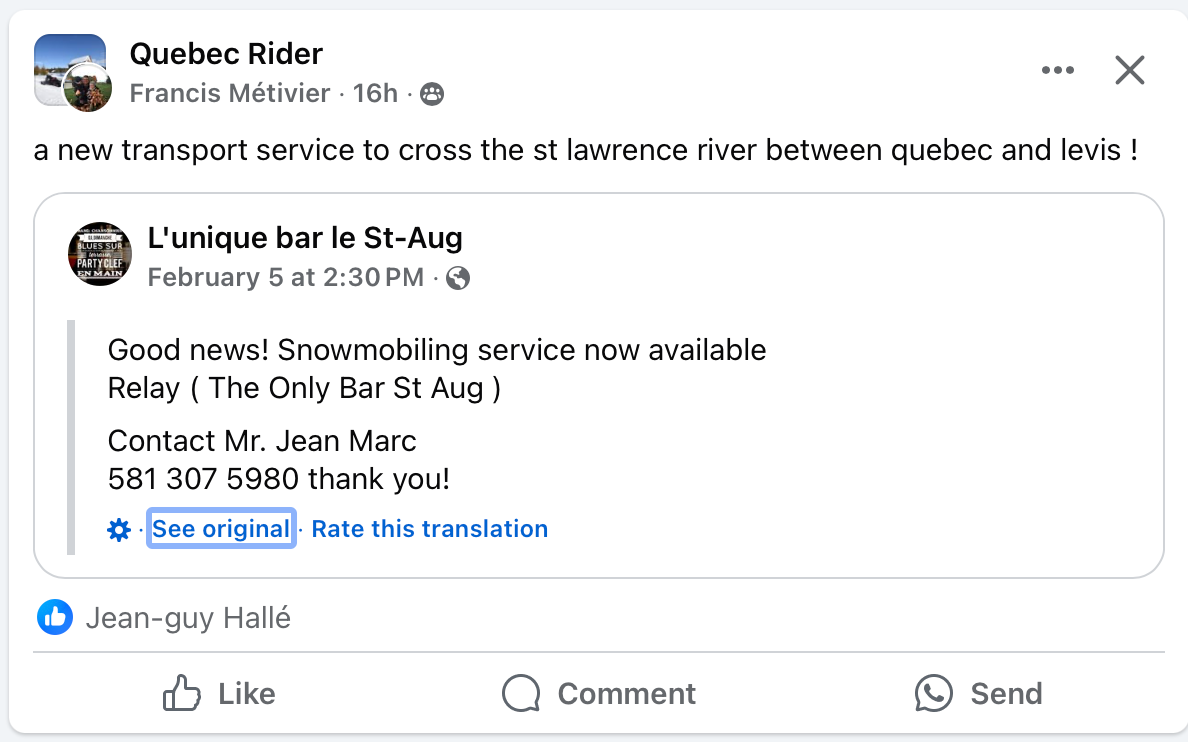Click See original translation link
1188x742 pixels.
[220, 528]
